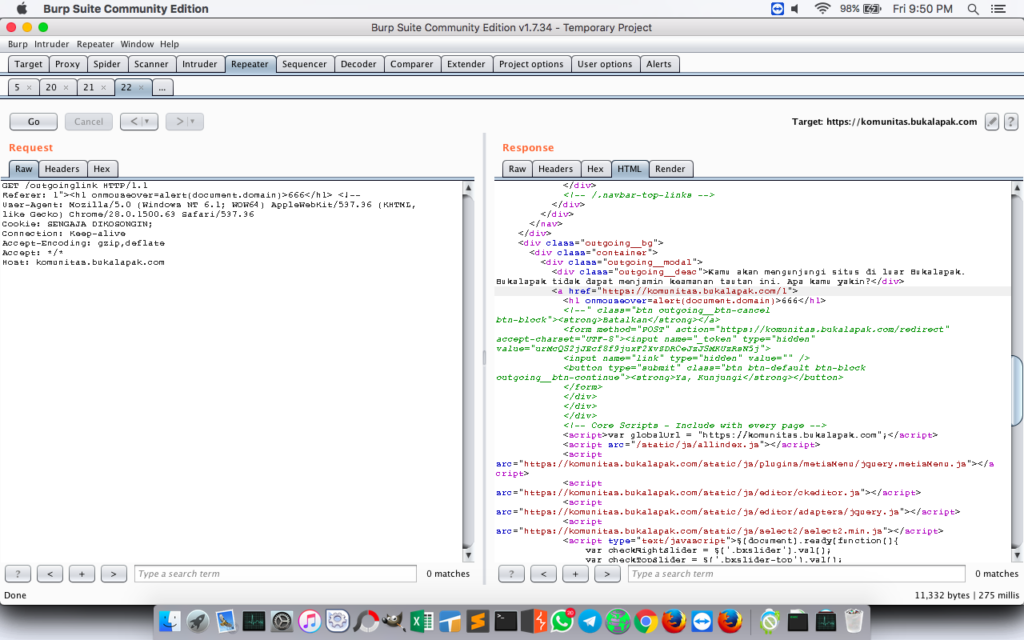The height and width of the screenshot is (640, 1024).
Task: Open iTunes from the dock
Action: tap(309, 620)
